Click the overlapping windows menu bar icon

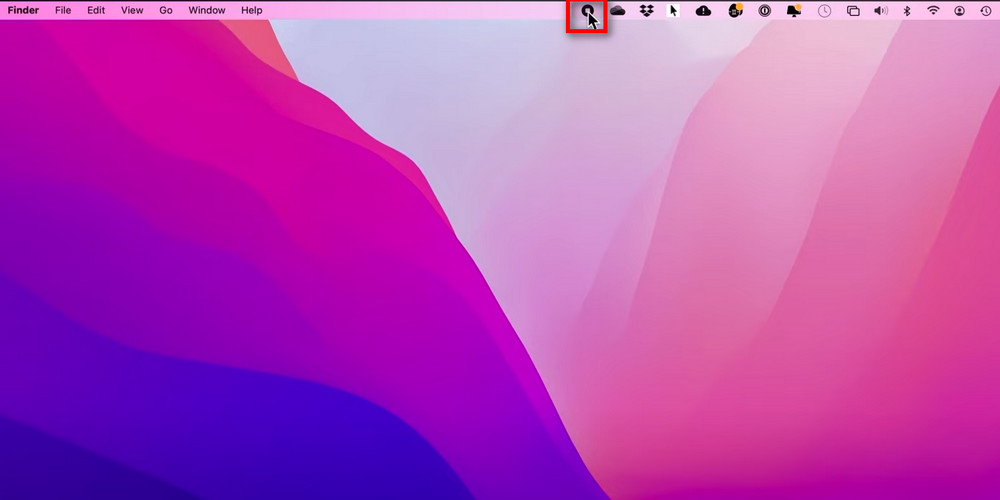click(x=853, y=11)
